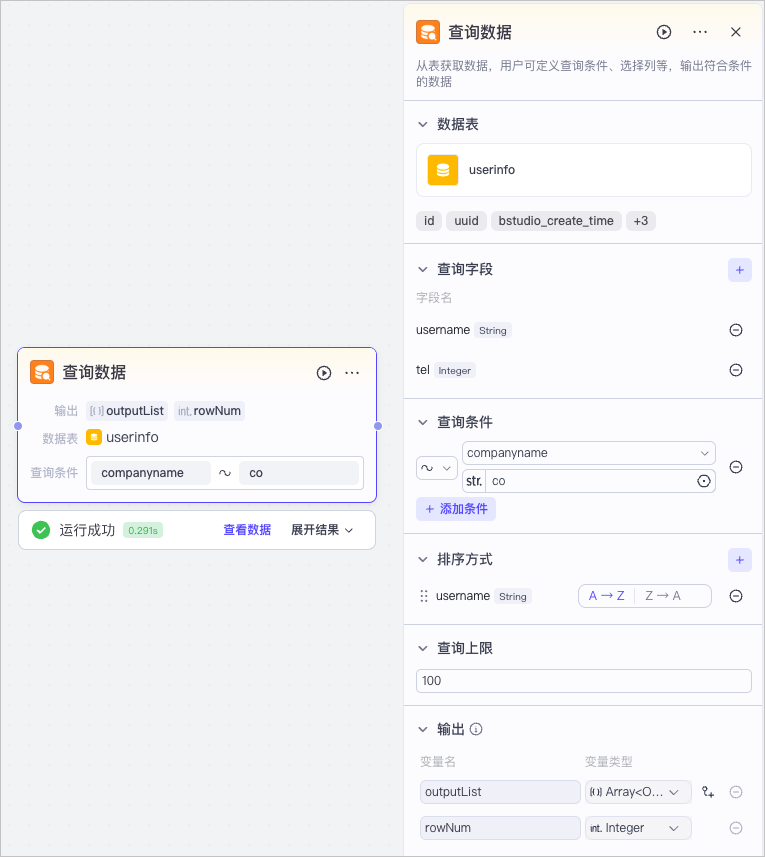Click the orange 查询数据 icon in panel header
Screen dimensions: 765x857
pyautogui.click(x=428, y=32)
